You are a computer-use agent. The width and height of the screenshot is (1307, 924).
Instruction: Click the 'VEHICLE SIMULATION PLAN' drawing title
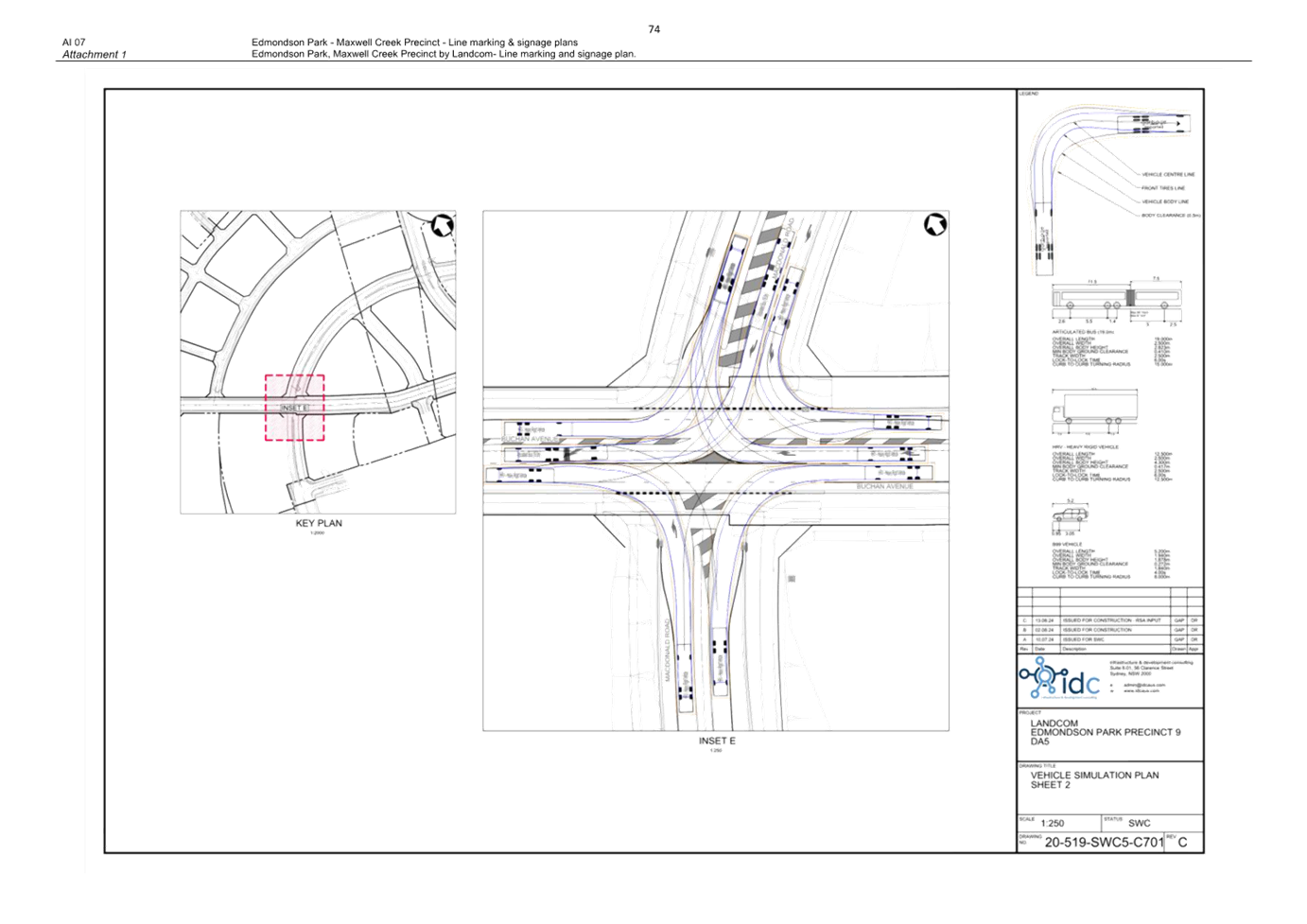(1094, 775)
